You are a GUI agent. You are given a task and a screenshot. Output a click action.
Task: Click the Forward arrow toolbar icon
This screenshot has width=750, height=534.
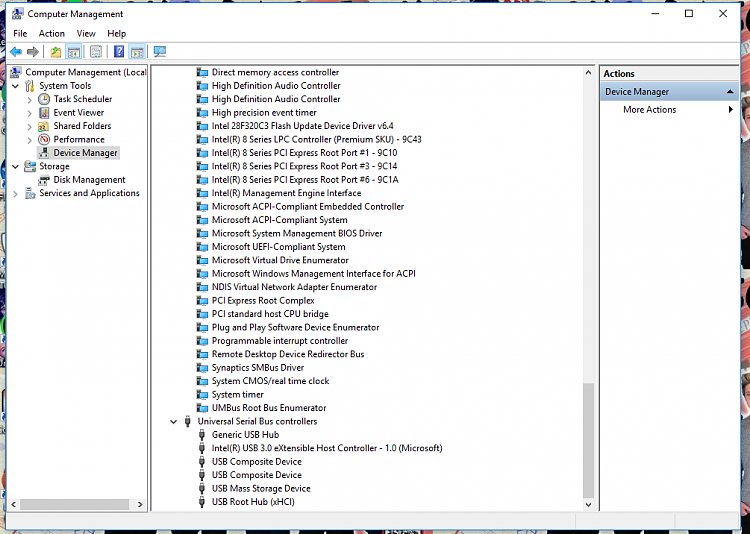coord(33,52)
